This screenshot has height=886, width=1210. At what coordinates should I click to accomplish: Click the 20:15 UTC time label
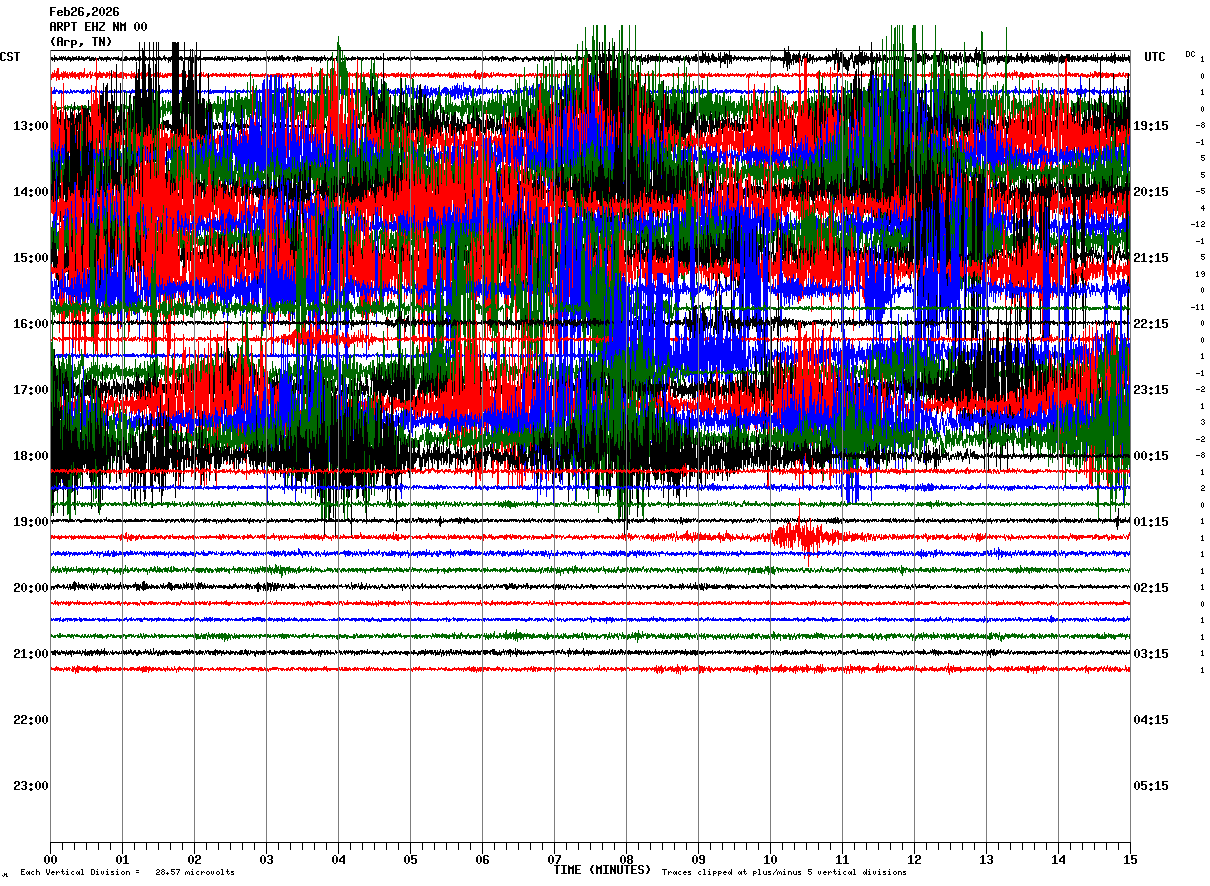tap(1151, 192)
